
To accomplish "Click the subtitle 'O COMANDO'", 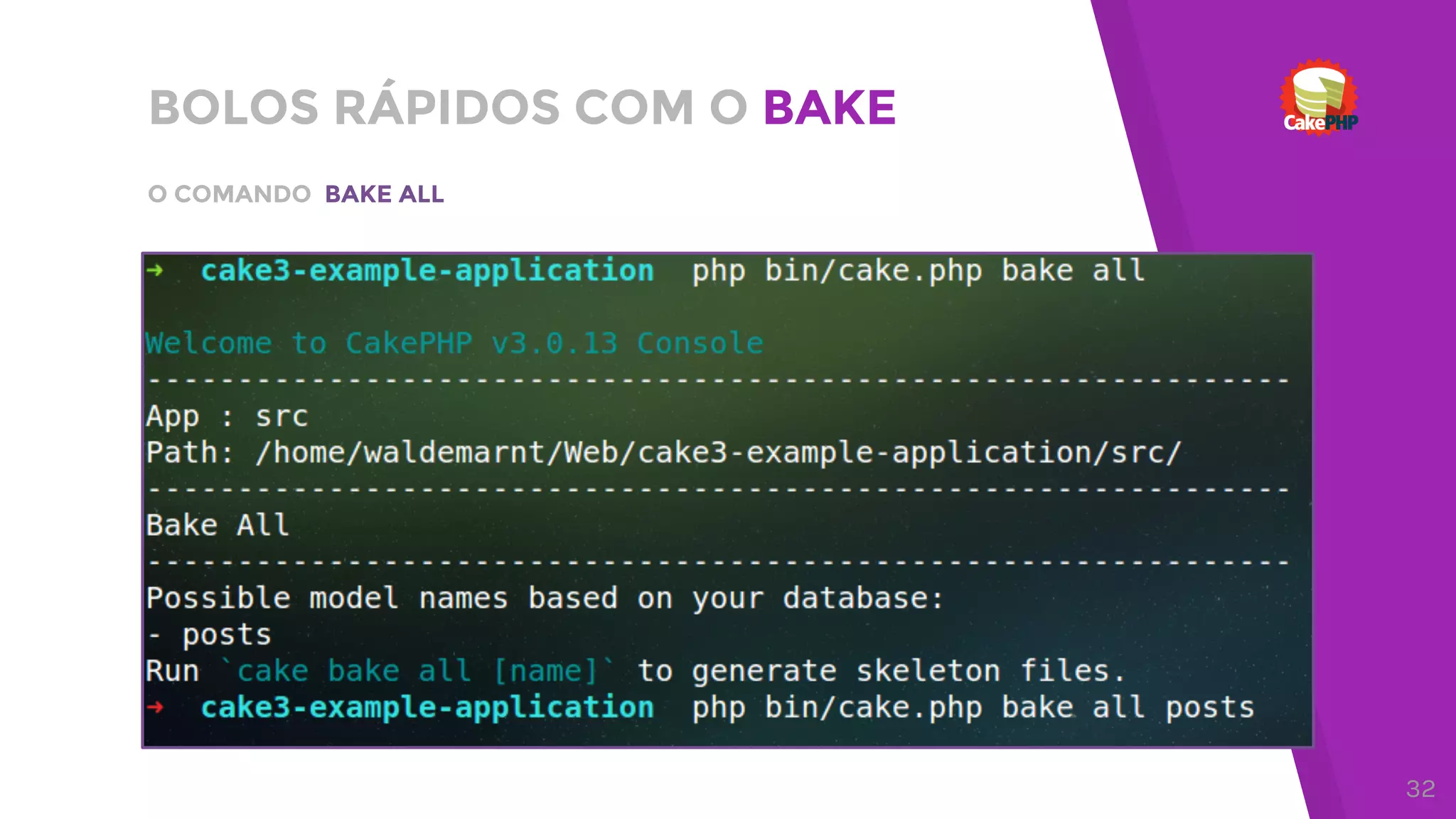I will (x=229, y=194).
